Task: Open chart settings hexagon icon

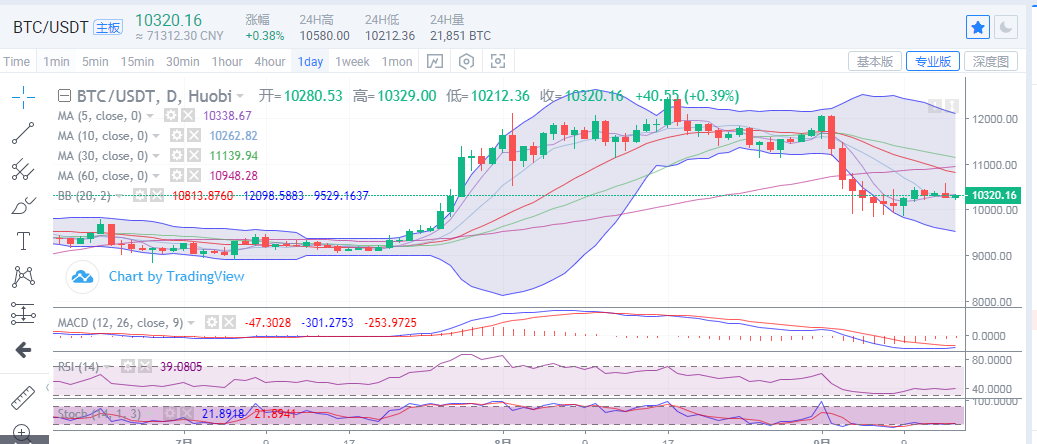Action: (467, 62)
